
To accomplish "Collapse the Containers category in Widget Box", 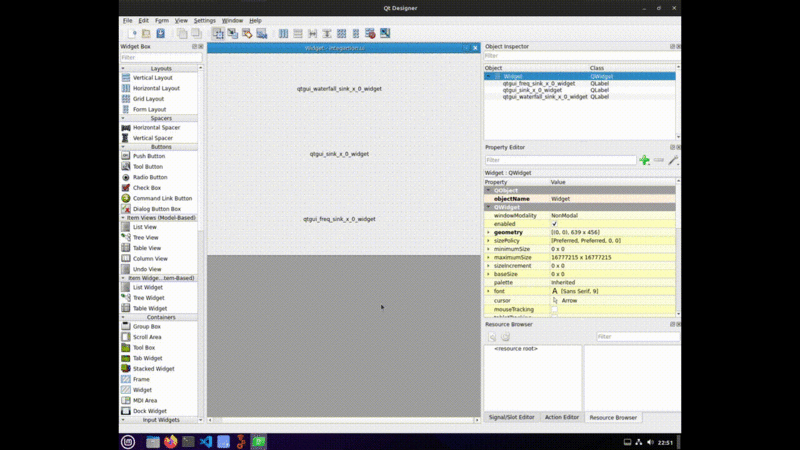I will 123,317.
